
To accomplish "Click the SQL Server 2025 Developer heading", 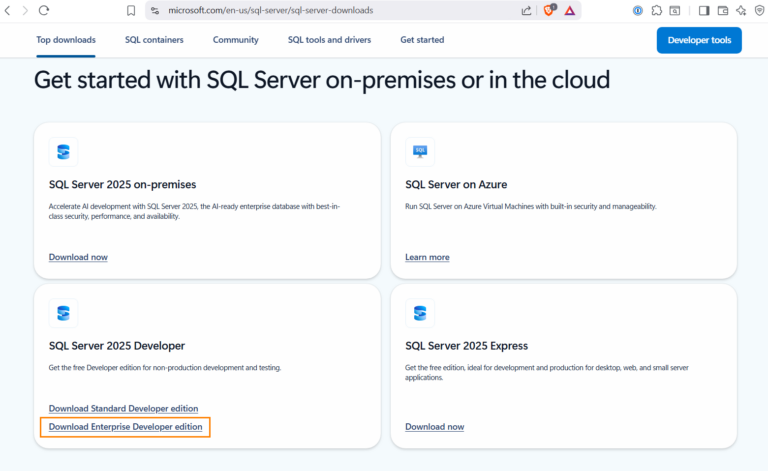I will click(117, 346).
